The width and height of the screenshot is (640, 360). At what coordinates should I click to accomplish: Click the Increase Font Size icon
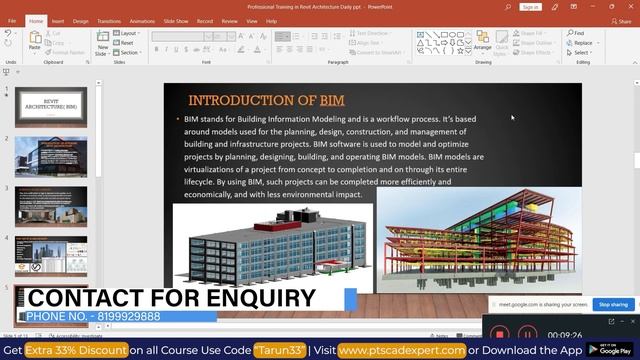241,36
